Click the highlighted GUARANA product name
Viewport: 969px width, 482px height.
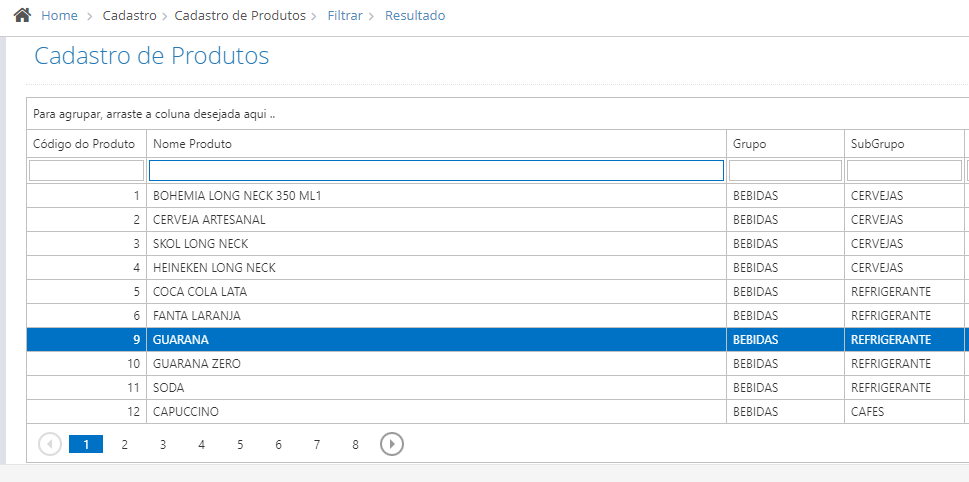point(180,340)
